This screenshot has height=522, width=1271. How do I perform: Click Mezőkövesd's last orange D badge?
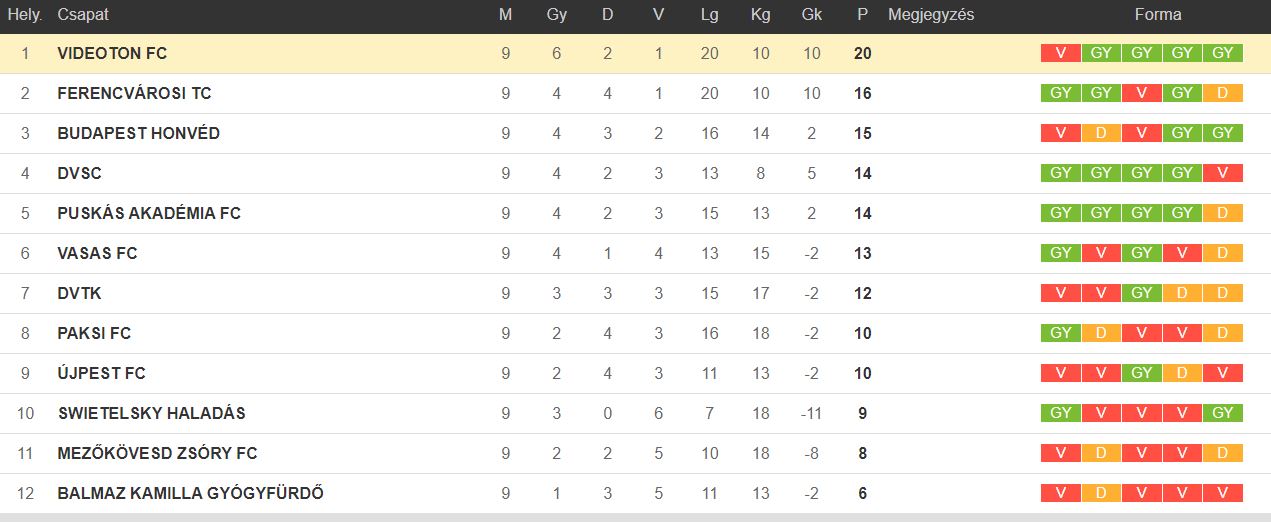pyautogui.click(x=1223, y=453)
